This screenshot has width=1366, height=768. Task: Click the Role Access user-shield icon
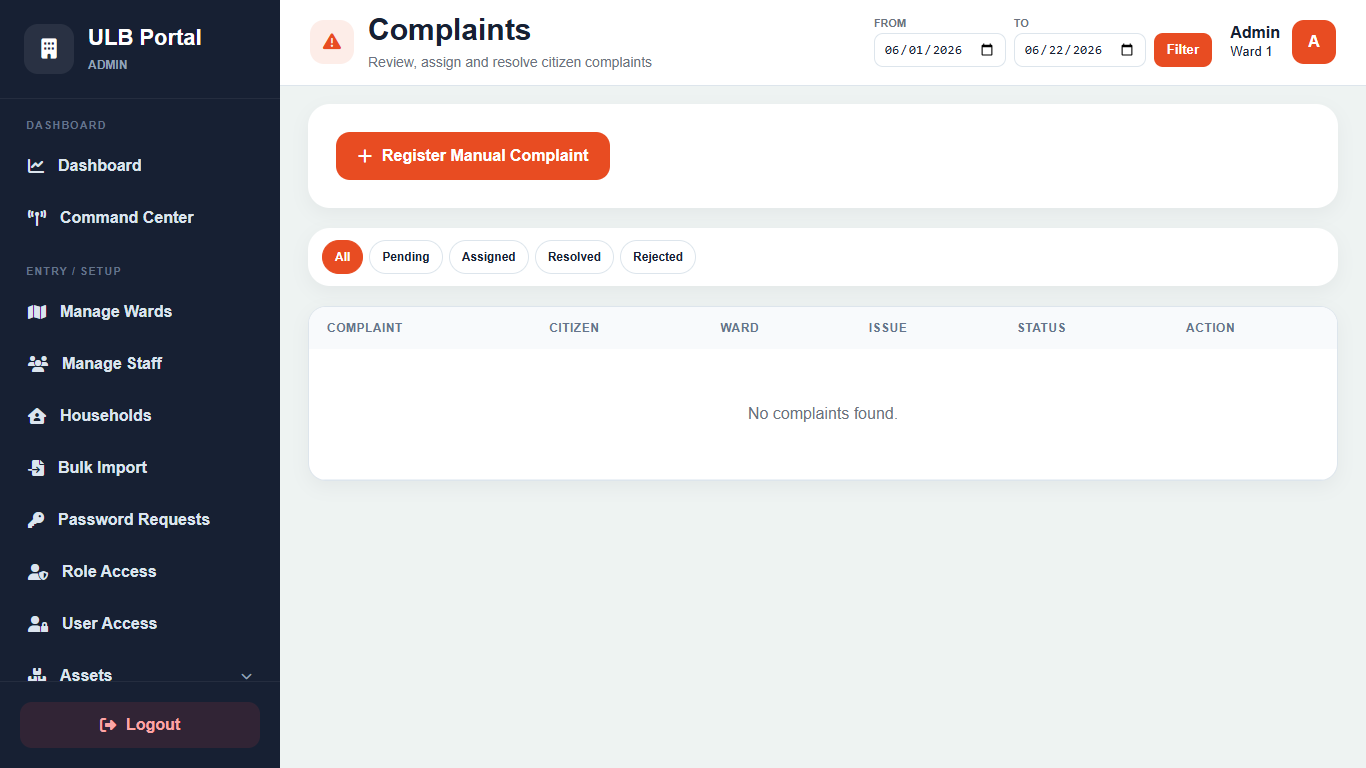[38, 572]
